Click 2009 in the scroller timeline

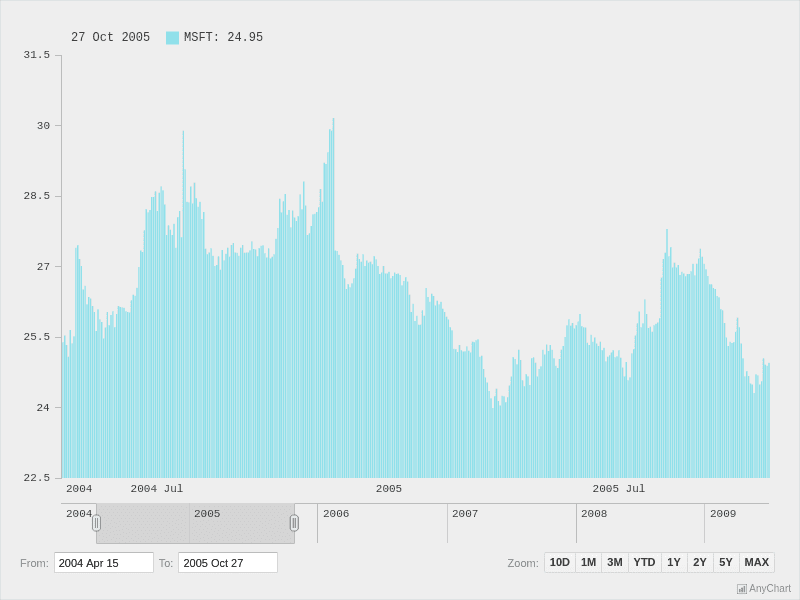coord(723,514)
